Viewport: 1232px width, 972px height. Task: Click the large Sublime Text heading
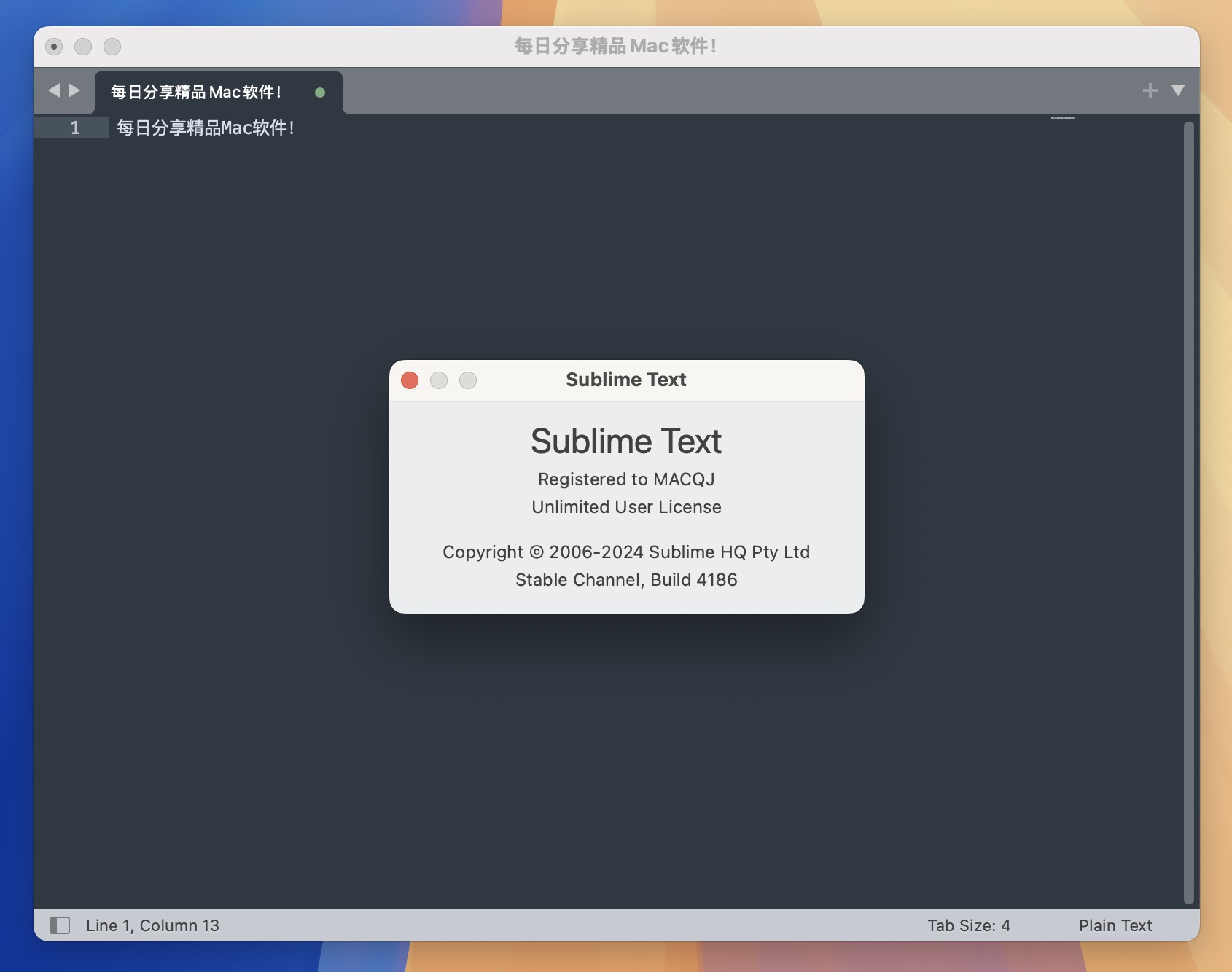(x=626, y=442)
